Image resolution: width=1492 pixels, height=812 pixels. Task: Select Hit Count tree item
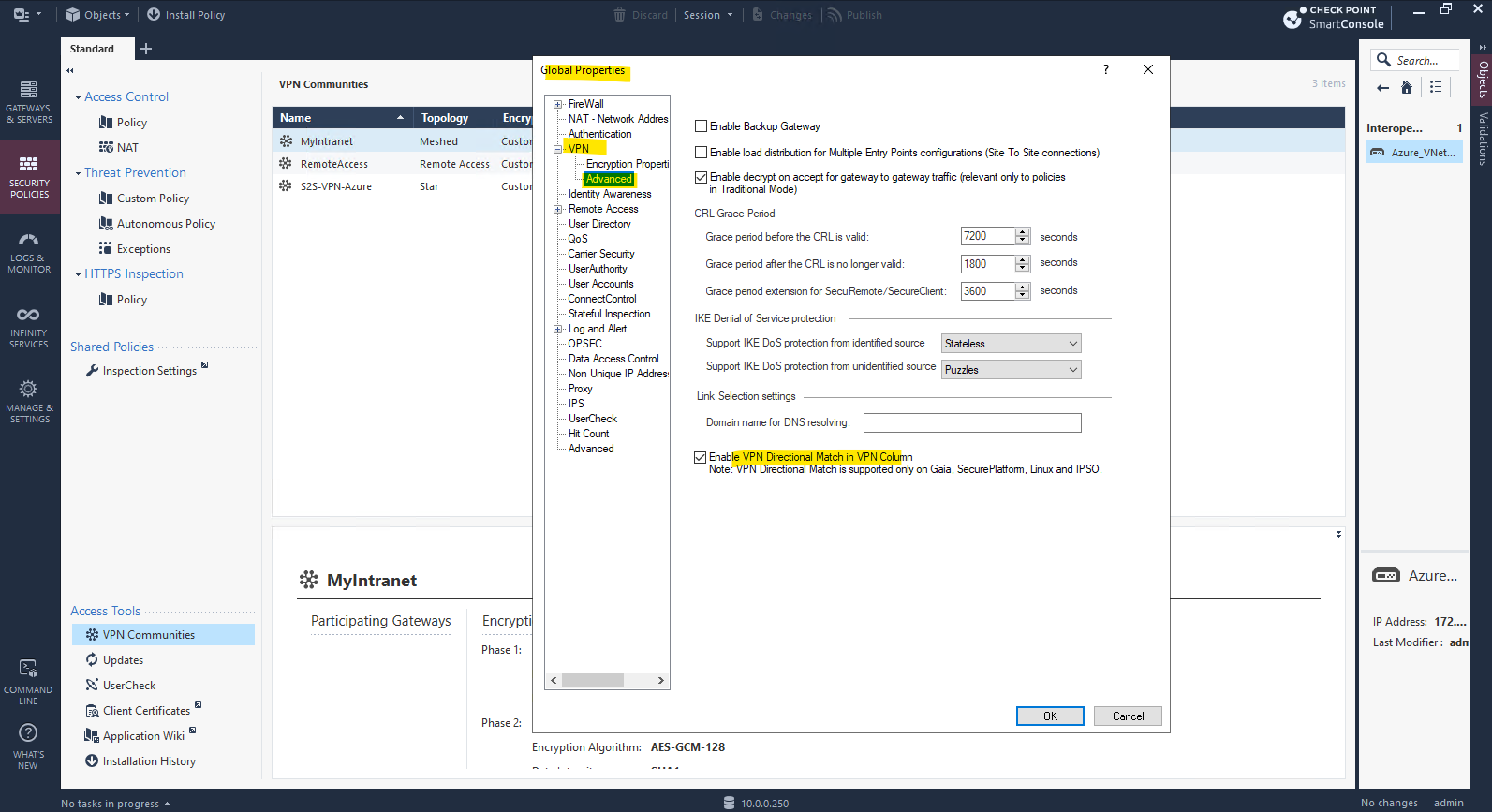click(x=588, y=434)
